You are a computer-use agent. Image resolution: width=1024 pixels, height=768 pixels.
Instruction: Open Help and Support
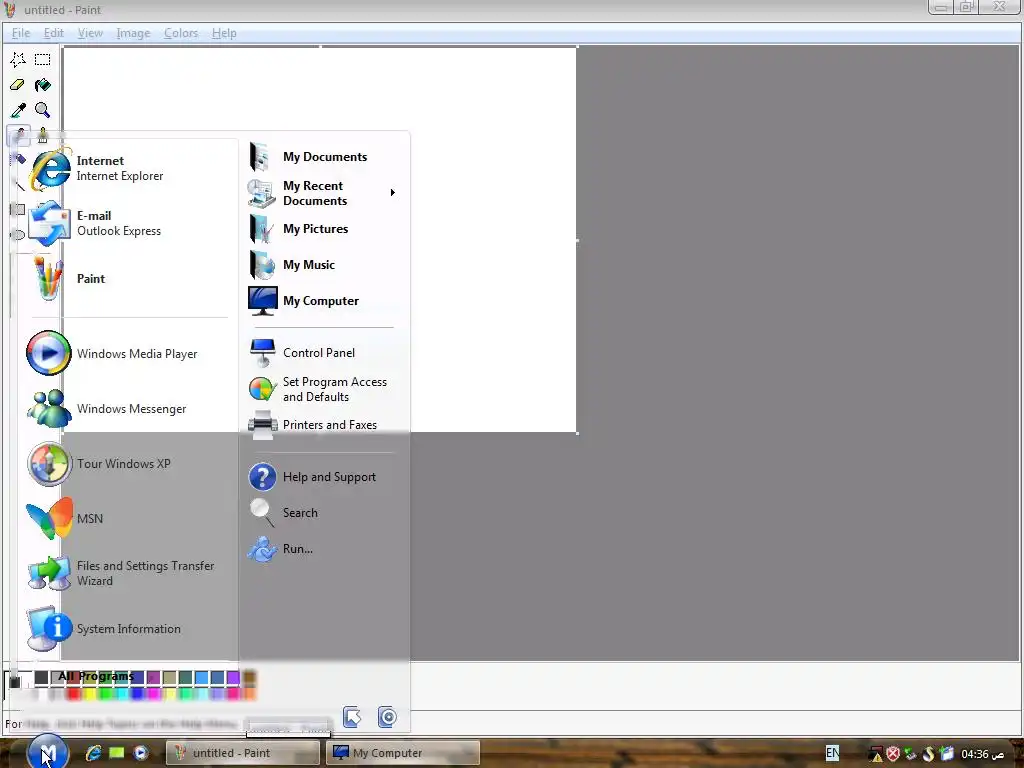pyautogui.click(x=323, y=477)
